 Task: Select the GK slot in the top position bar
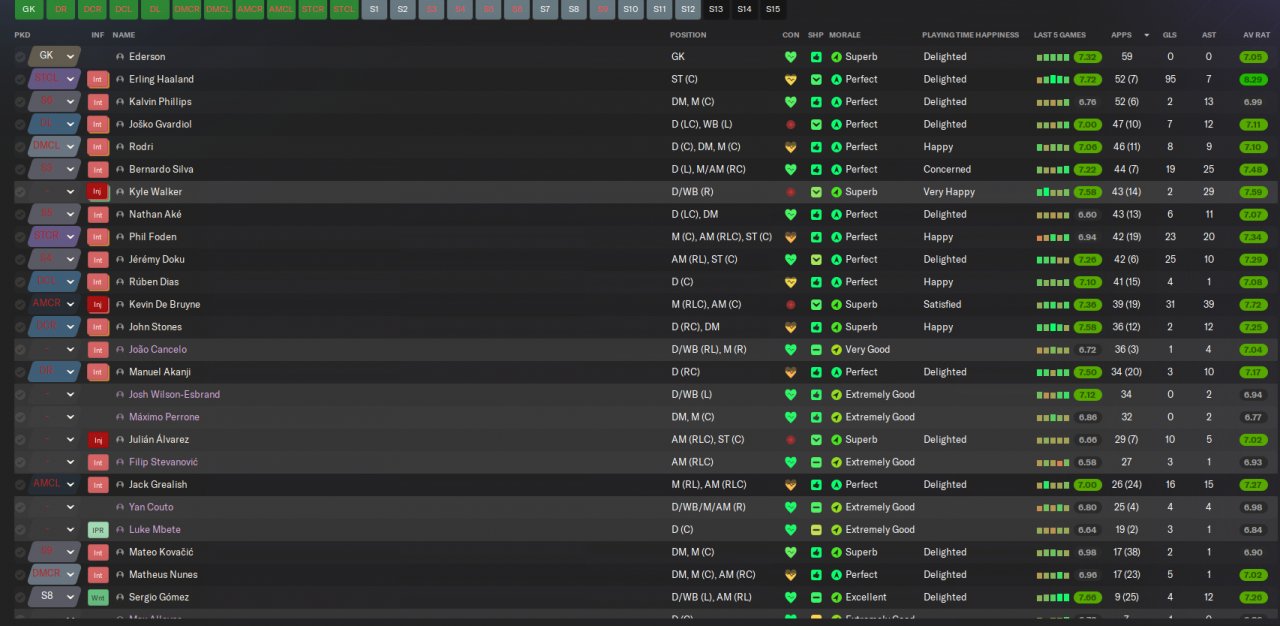[29, 9]
